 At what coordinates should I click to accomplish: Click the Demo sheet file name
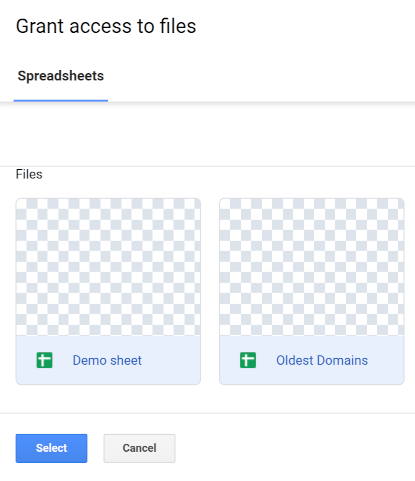coord(107,360)
